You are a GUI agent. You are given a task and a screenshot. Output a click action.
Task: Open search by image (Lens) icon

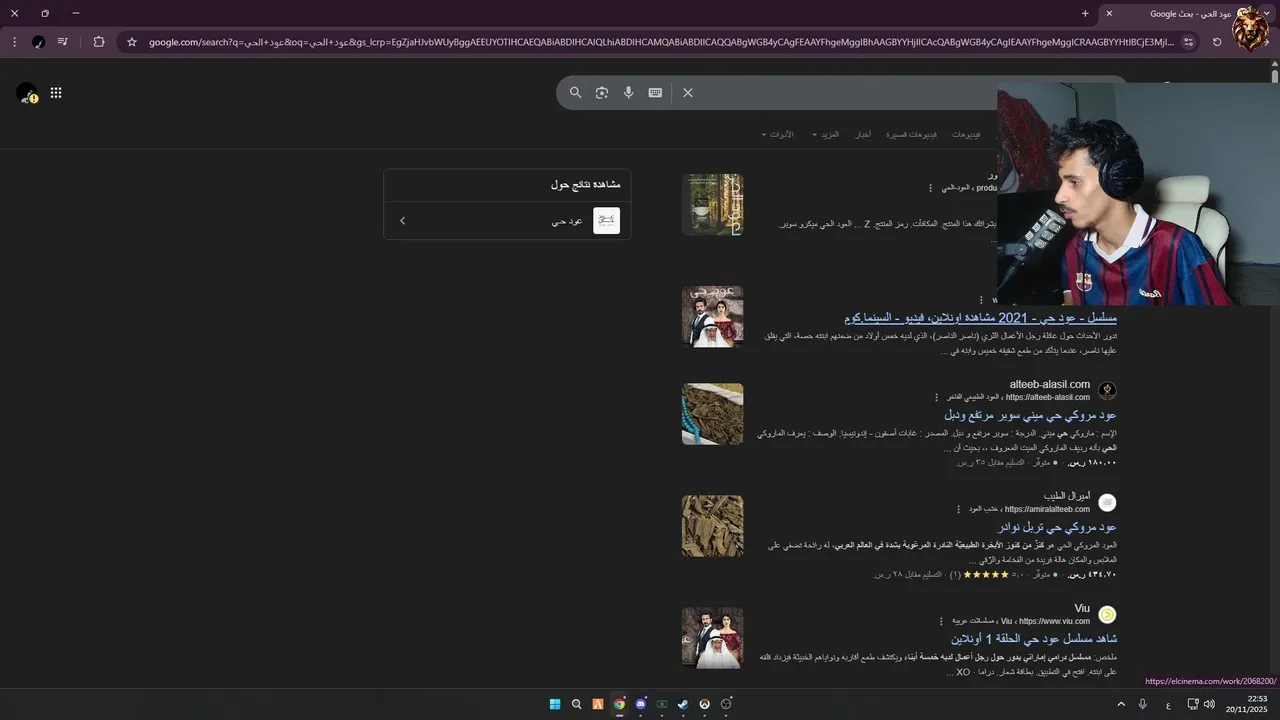click(602, 92)
